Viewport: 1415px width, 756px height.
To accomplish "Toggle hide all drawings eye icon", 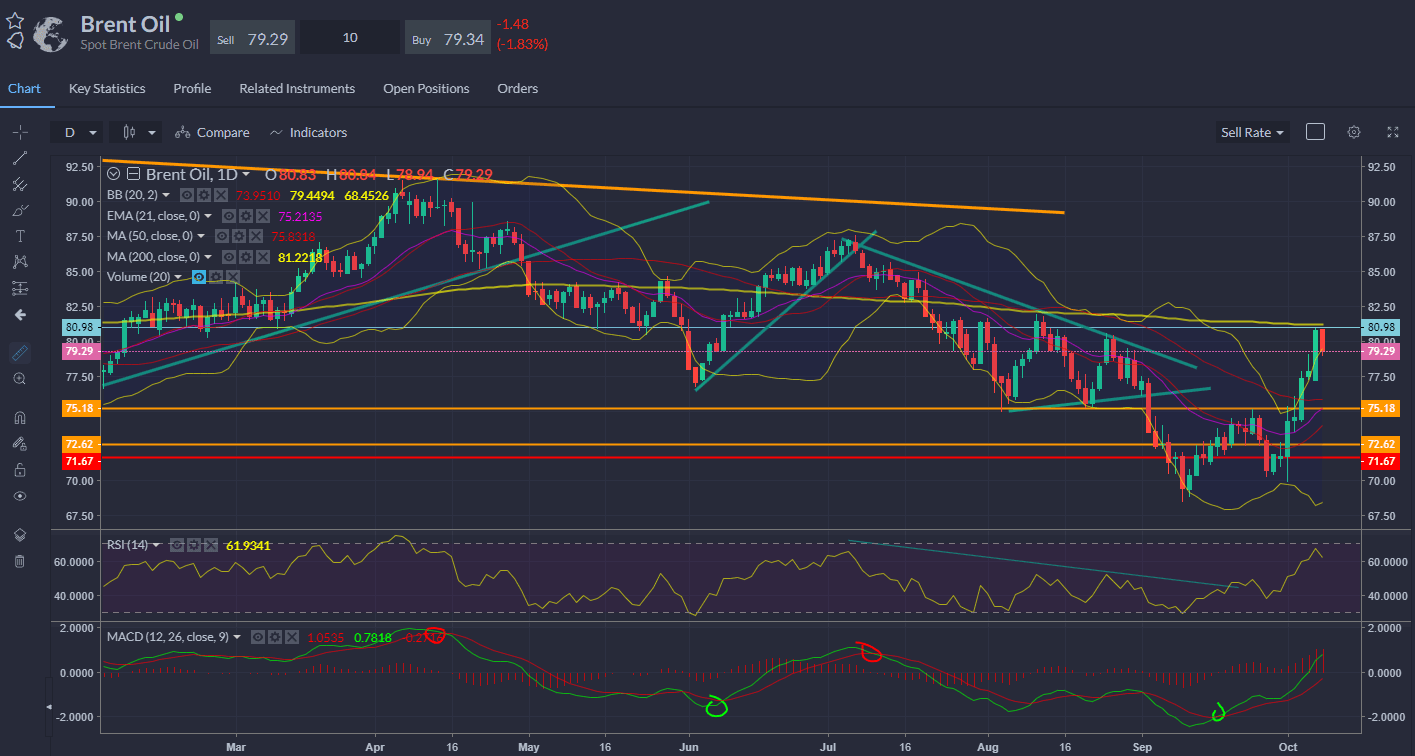I will [19, 496].
